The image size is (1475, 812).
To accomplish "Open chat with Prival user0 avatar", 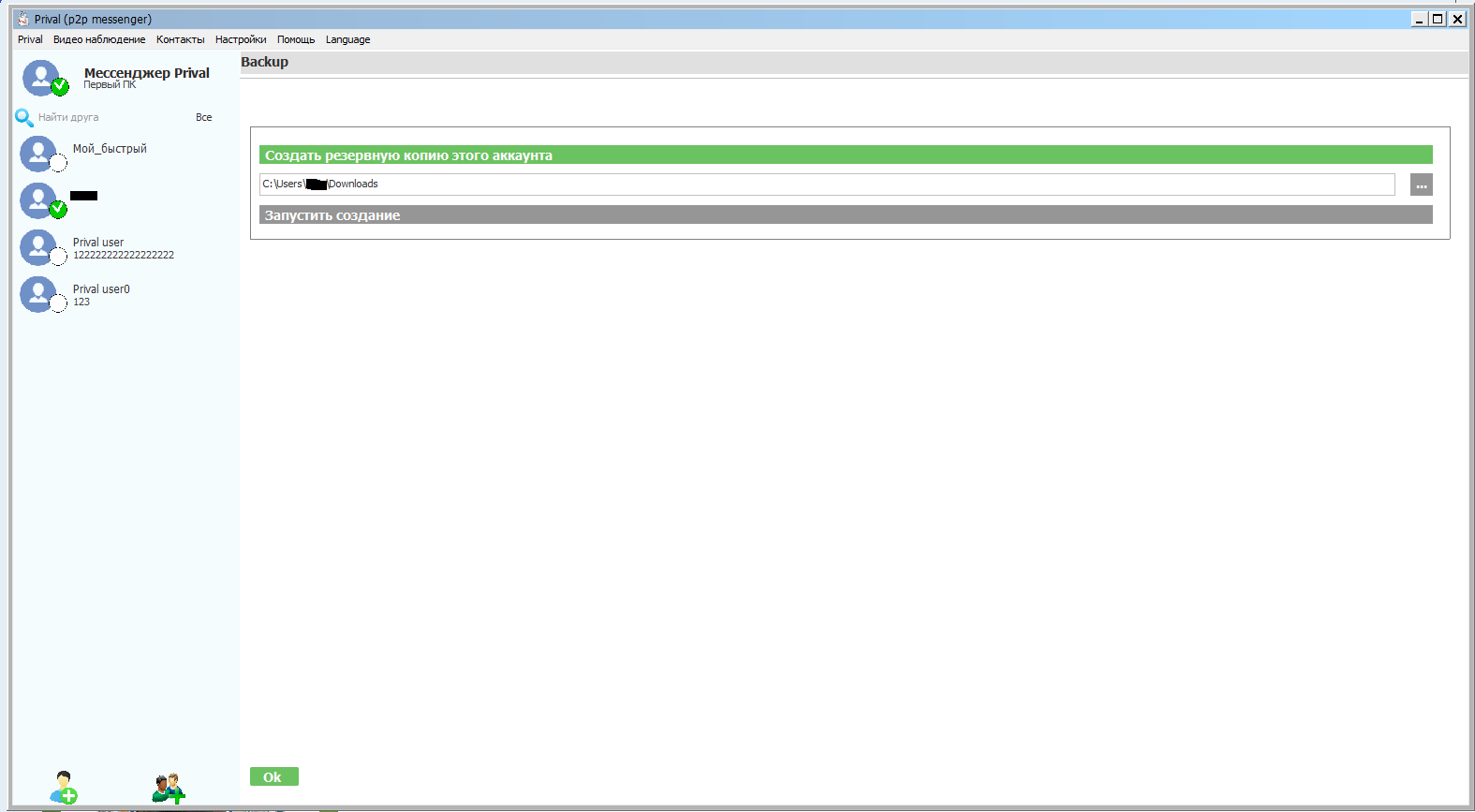I will coord(38,294).
